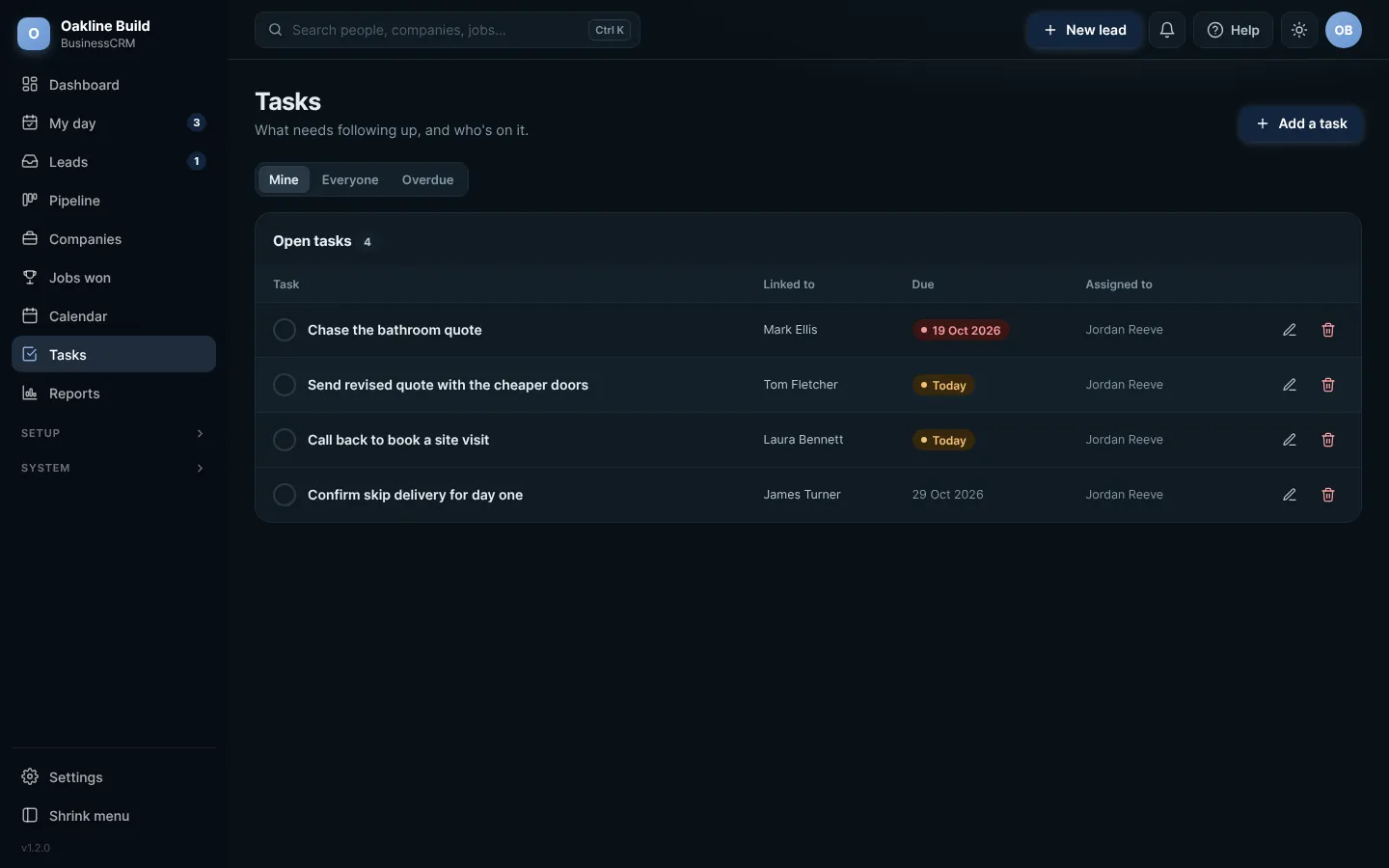Open Settings in the sidebar
This screenshot has width=1389, height=868.
click(x=114, y=777)
